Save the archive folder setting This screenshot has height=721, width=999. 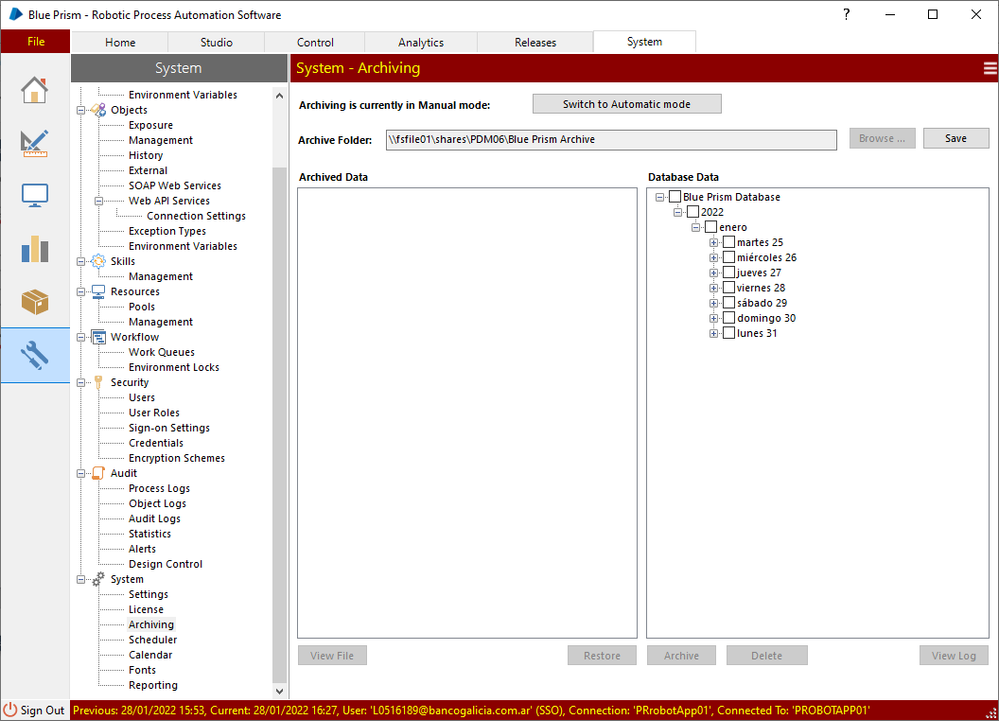coord(956,138)
